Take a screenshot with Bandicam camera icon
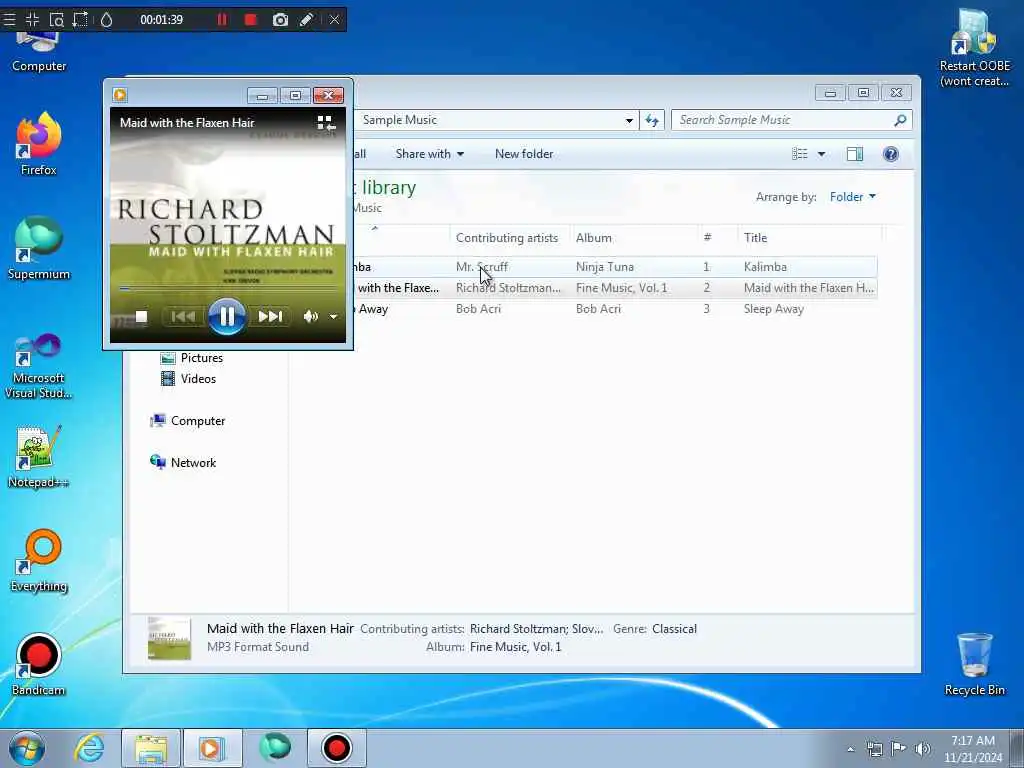The width and height of the screenshot is (1024, 768). (280, 20)
